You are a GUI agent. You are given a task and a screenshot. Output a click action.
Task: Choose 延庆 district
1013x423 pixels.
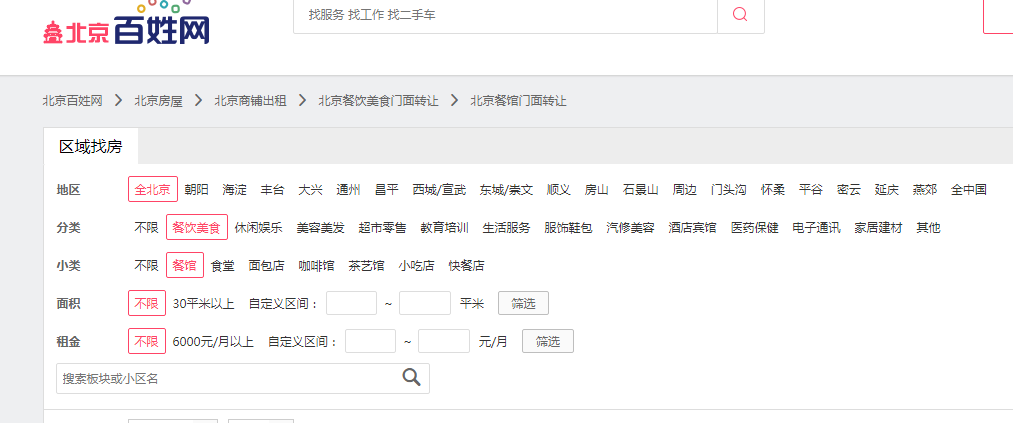[x=887, y=190]
